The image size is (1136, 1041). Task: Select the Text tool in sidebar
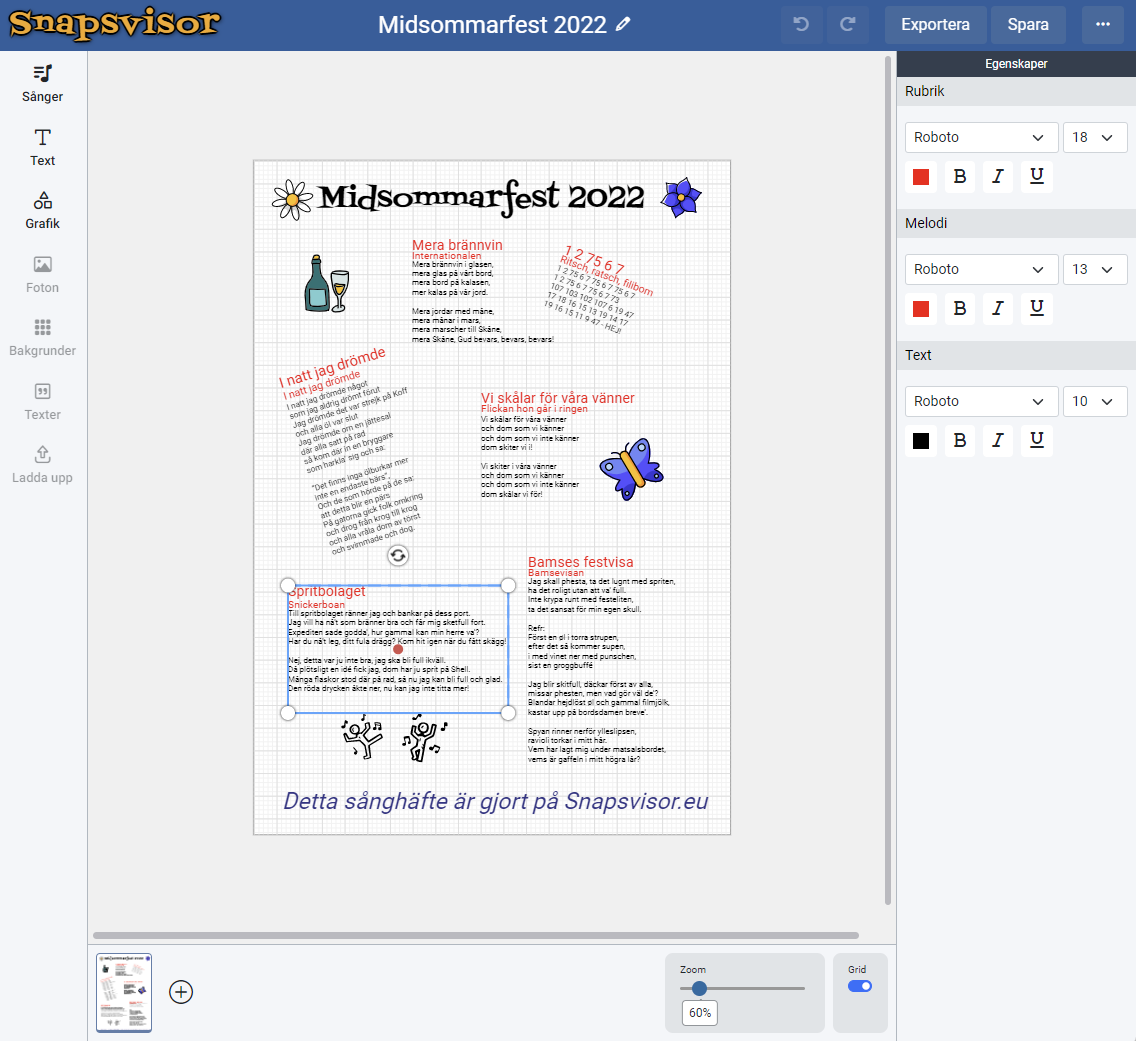click(42, 147)
